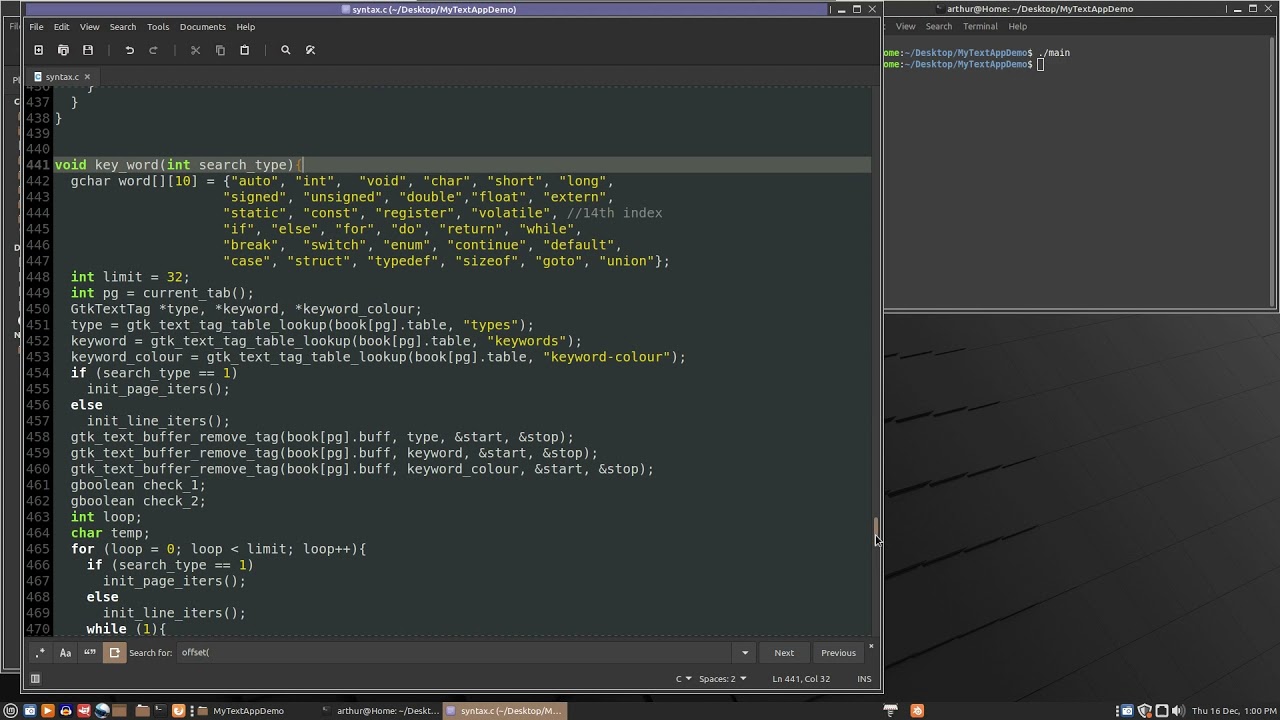Click the Copy toolbar icon
This screenshot has width=1280, height=720.
[x=220, y=50]
